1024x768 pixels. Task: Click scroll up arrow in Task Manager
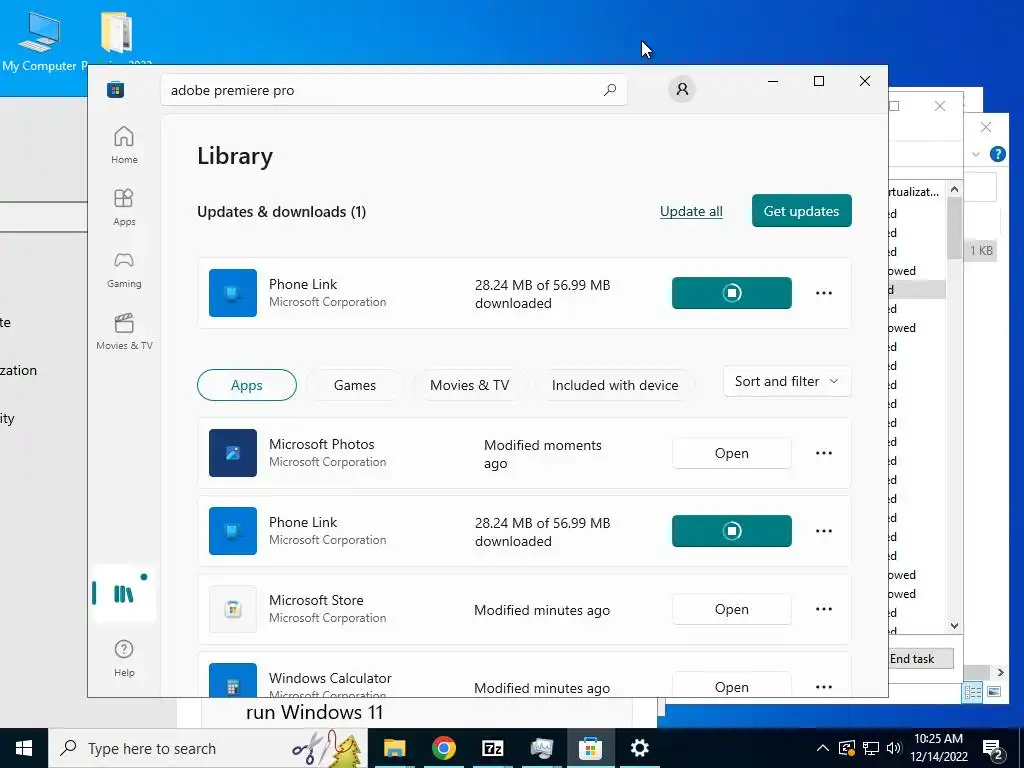954,189
